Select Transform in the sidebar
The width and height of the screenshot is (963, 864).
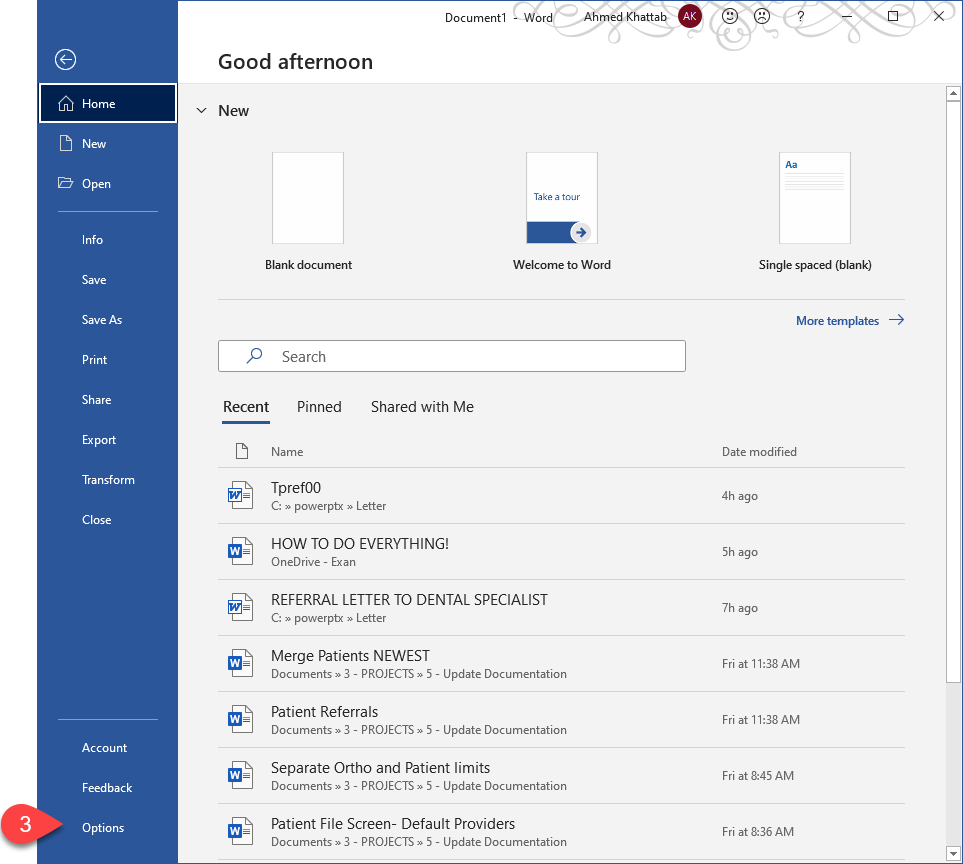108,480
